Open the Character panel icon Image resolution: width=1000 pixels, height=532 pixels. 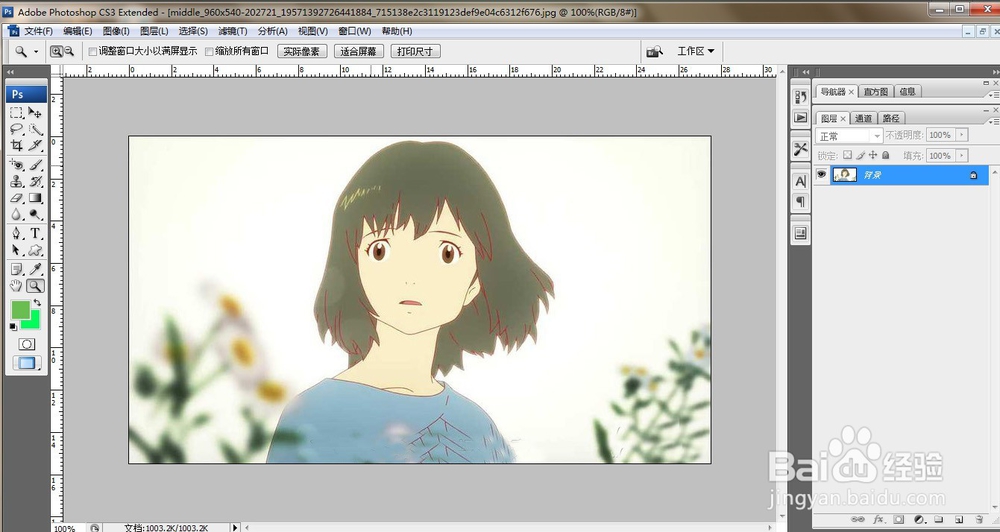pyautogui.click(x=800, y=181)
